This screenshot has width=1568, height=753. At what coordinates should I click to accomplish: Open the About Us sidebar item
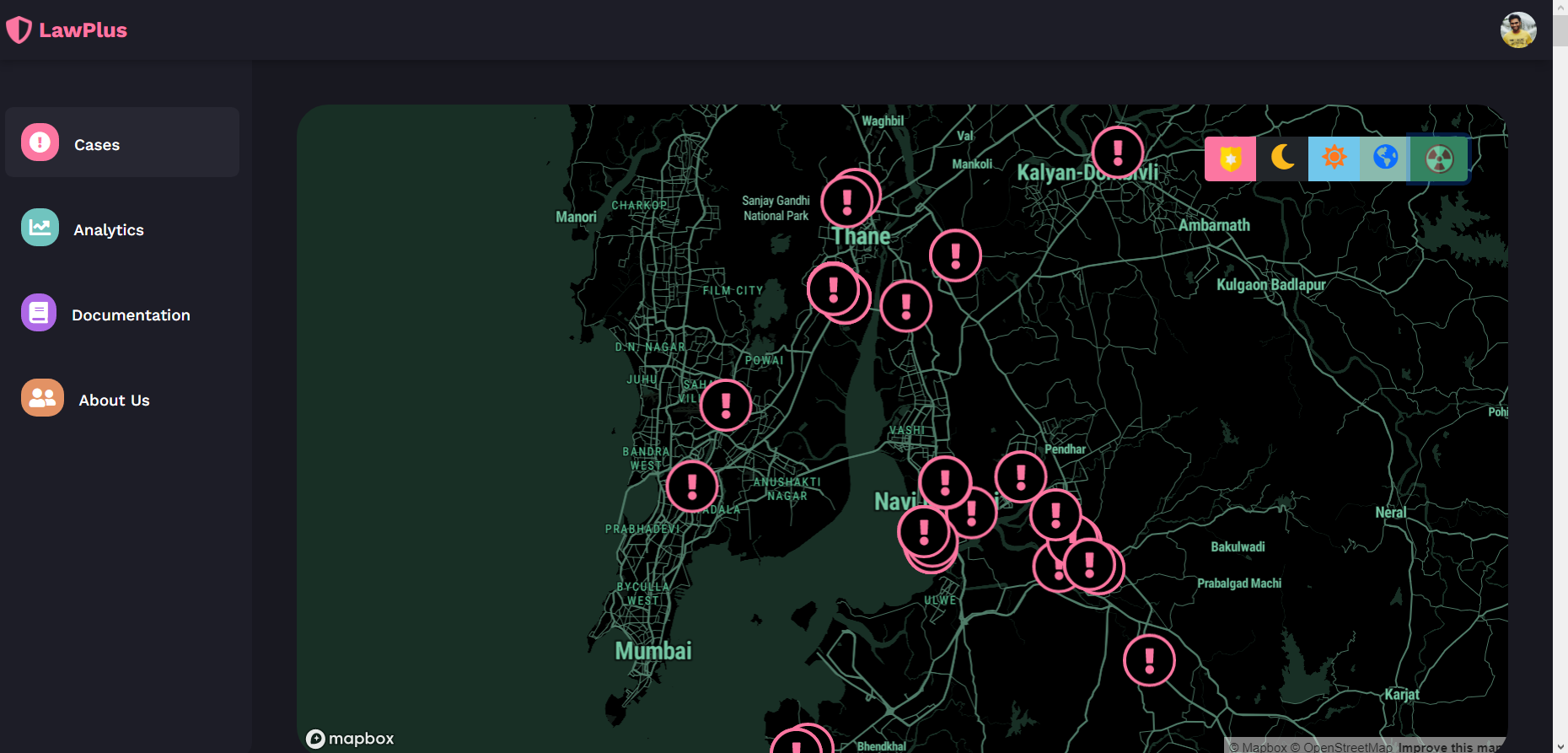pyautogui.click(x=122, y=398)
